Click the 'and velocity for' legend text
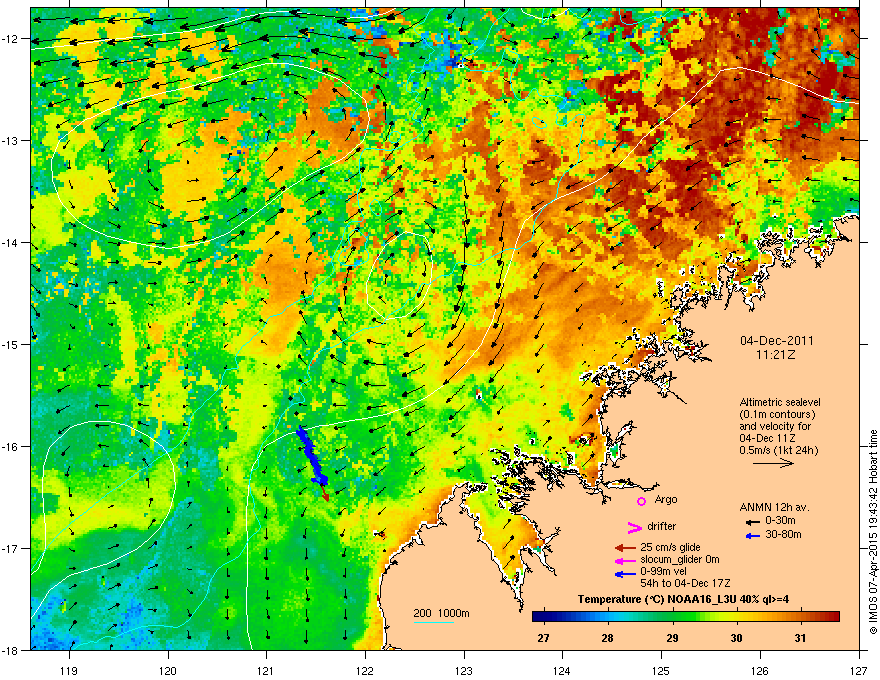 [x=775, y=426]
